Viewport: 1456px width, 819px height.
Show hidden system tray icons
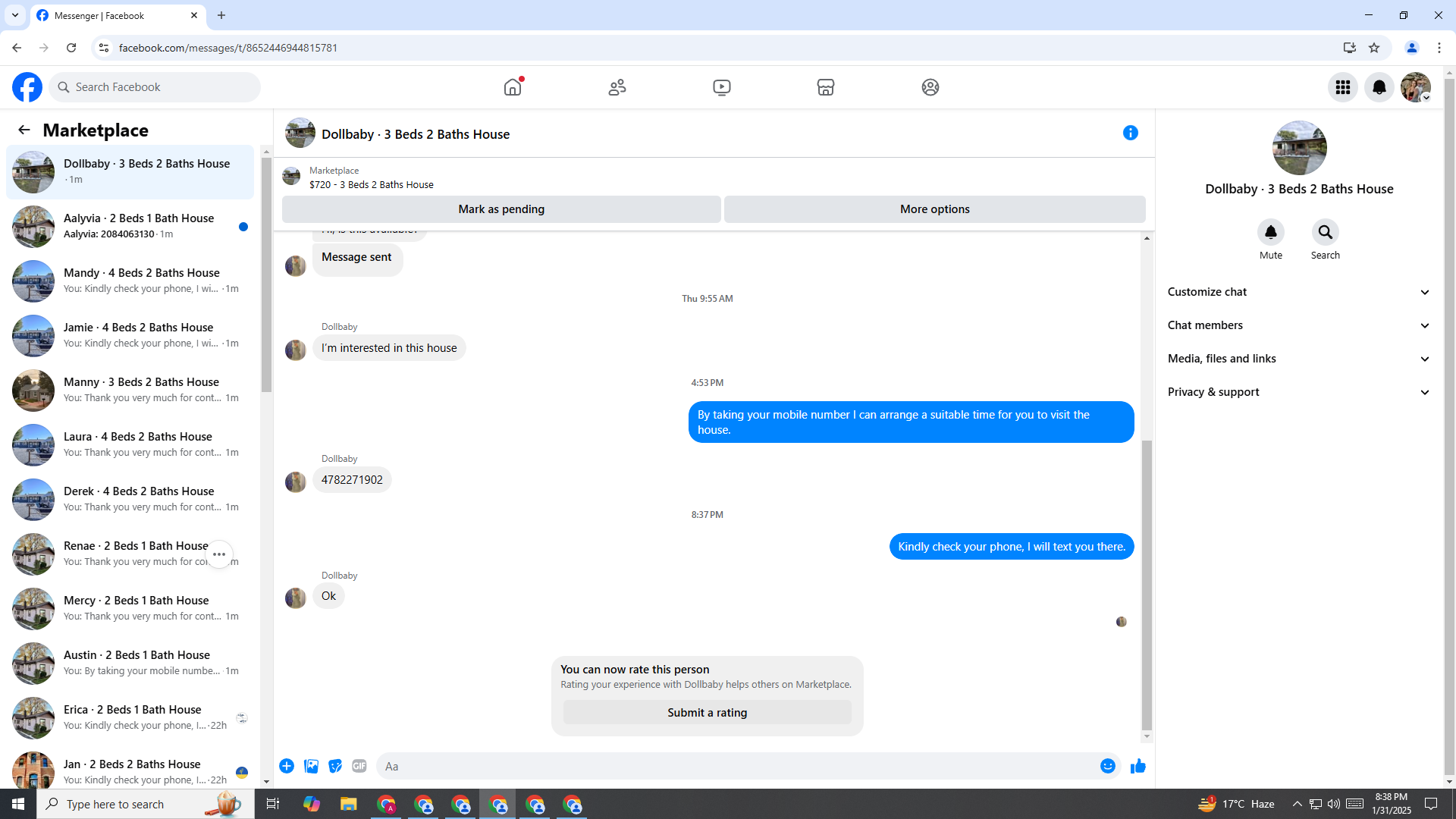(x=1297, y=804)
